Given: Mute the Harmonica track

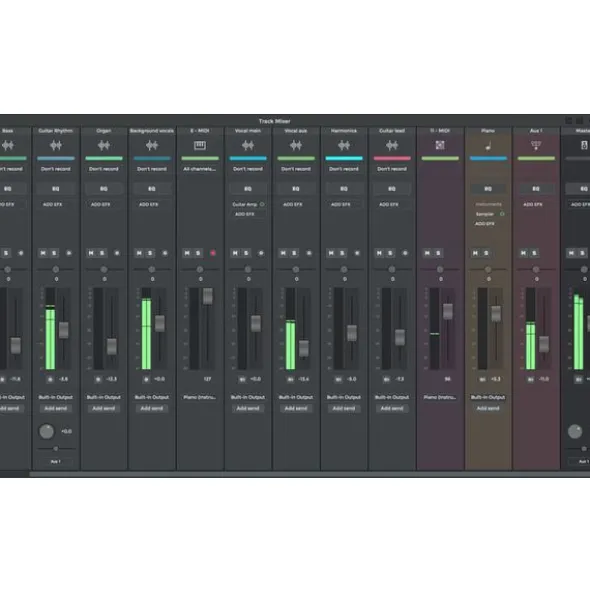Looking at the screenshot, I should pos(331,253).
